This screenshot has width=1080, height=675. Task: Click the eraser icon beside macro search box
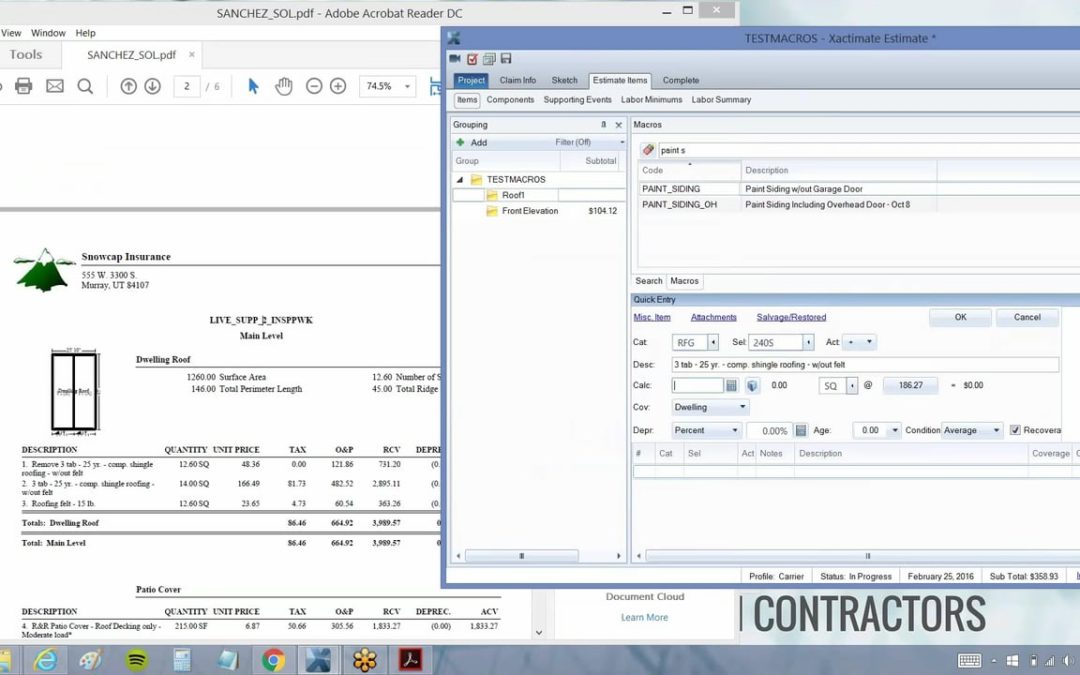pos(647,149)
